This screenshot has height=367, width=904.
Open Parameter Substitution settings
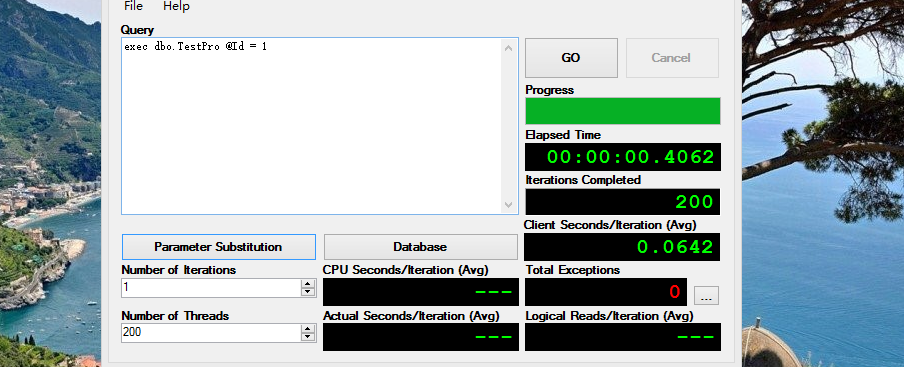point(219,247)
